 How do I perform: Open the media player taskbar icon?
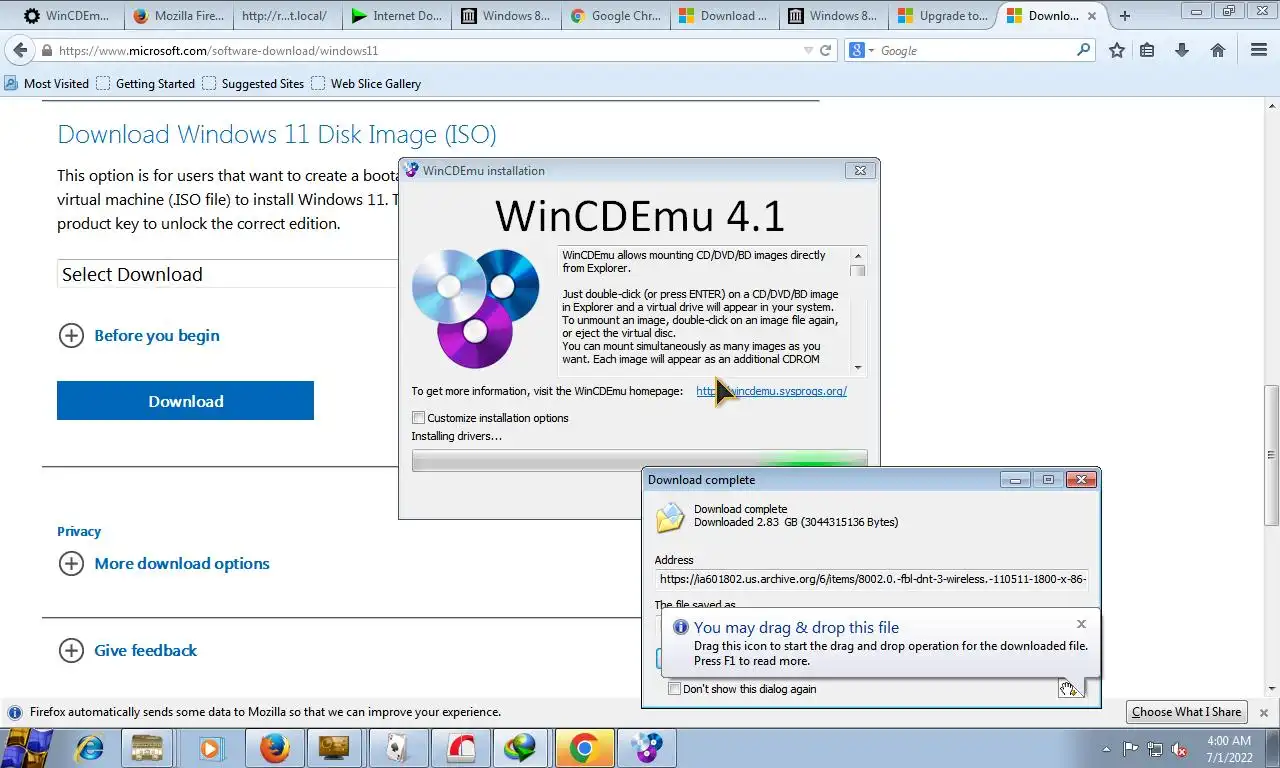pos(211,748)
